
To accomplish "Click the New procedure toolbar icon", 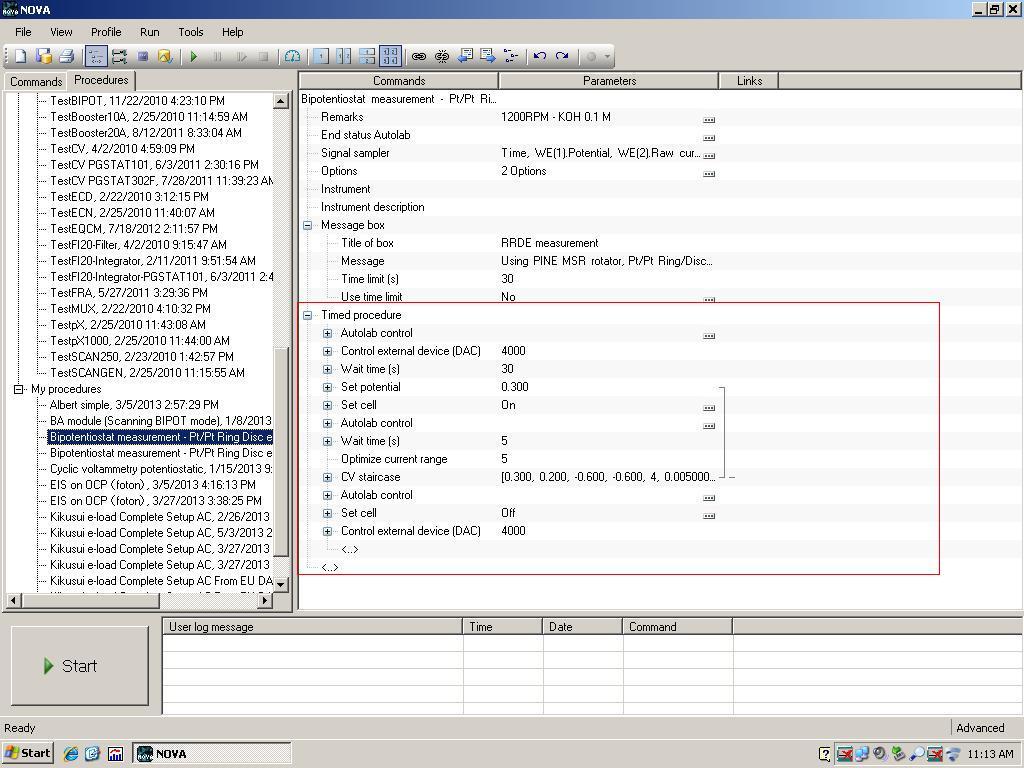I will (x=20, y=57).
